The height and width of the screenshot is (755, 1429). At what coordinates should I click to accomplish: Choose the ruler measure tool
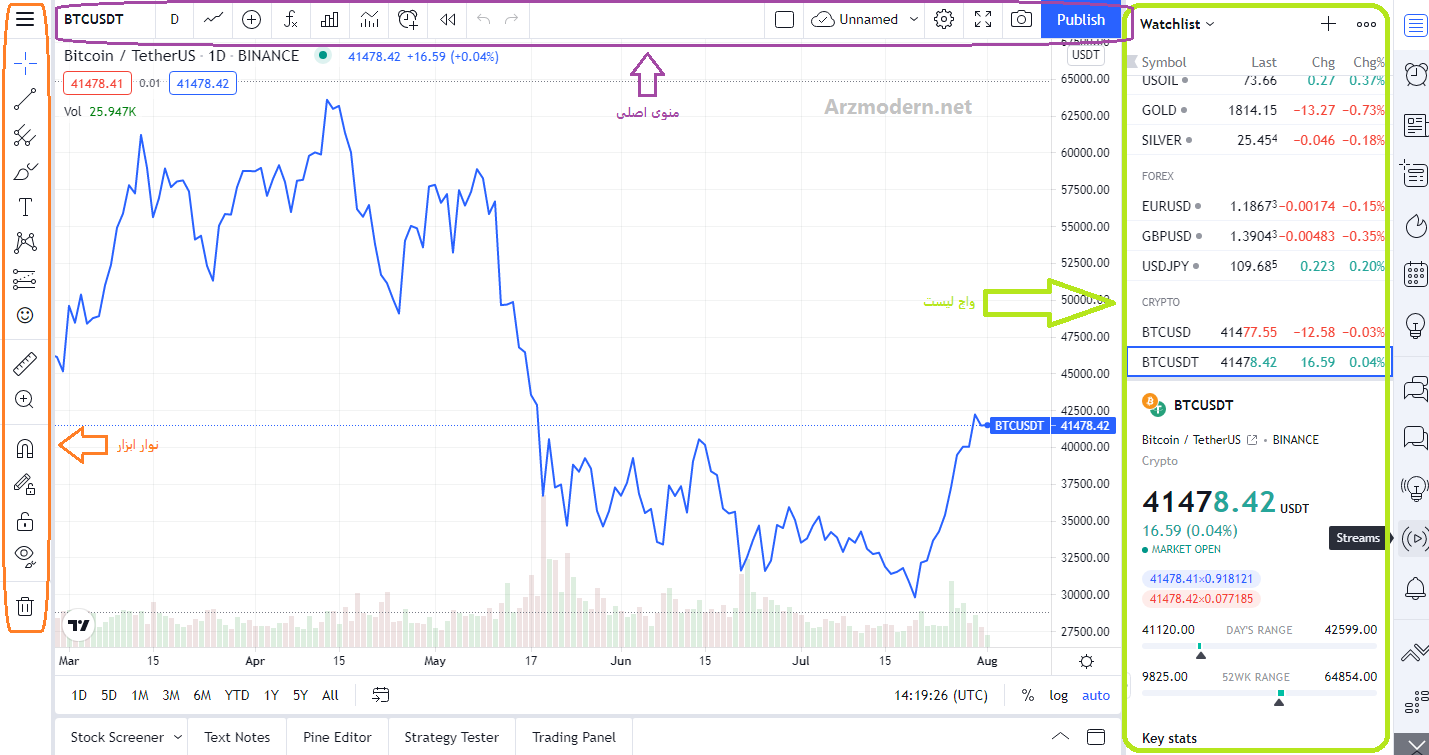tap(25, 364)
